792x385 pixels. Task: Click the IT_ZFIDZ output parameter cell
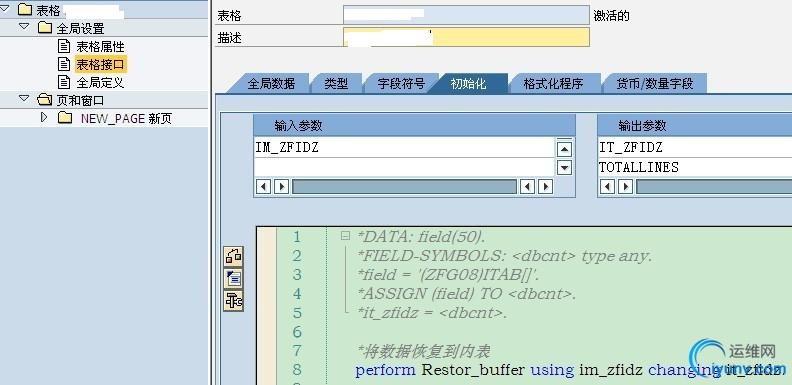[x=695, y=148]
